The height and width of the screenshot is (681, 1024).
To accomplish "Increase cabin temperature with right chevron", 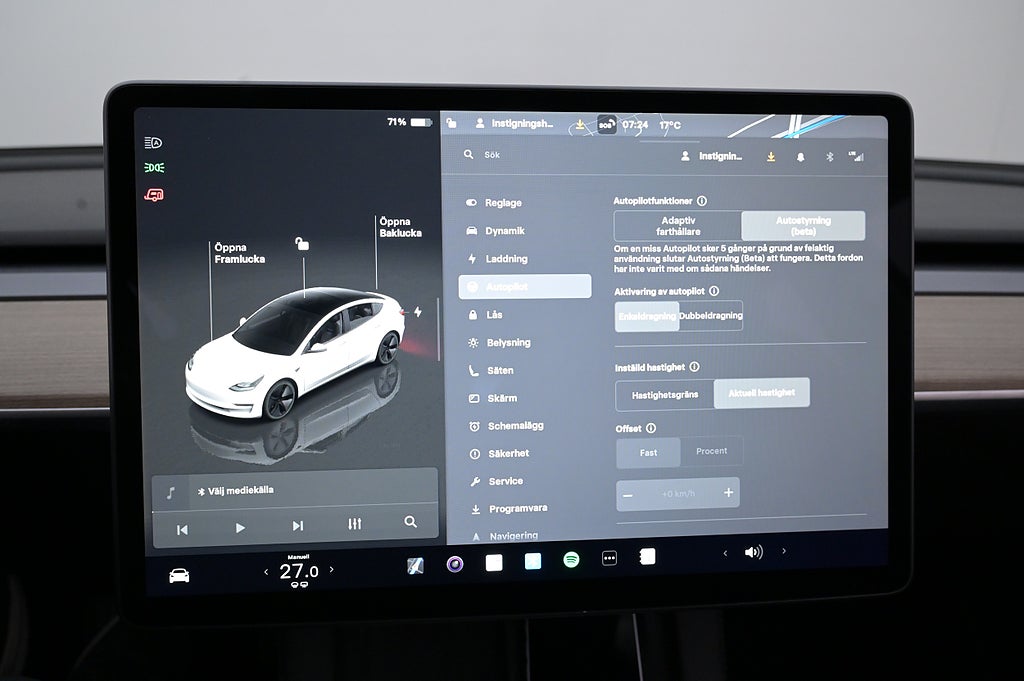I will [332, 570].
